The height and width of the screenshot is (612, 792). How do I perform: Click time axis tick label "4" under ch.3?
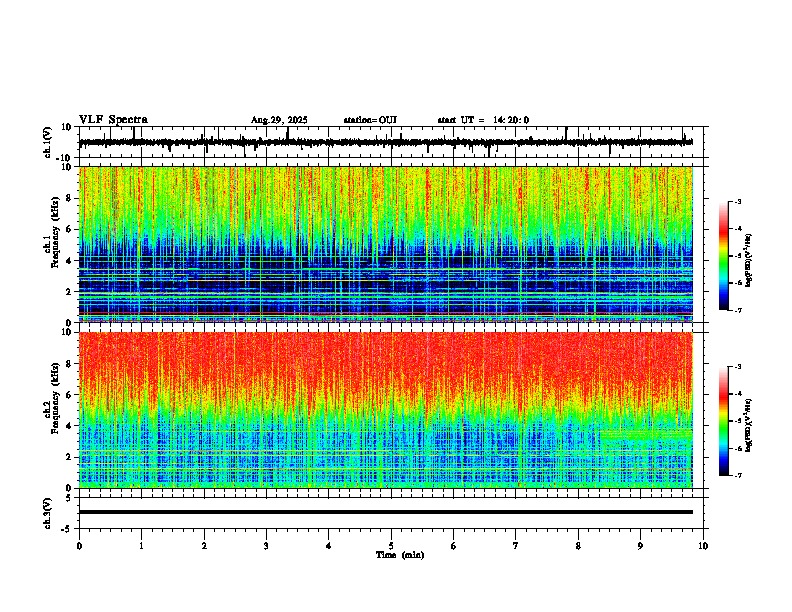(x=329, y=546)
